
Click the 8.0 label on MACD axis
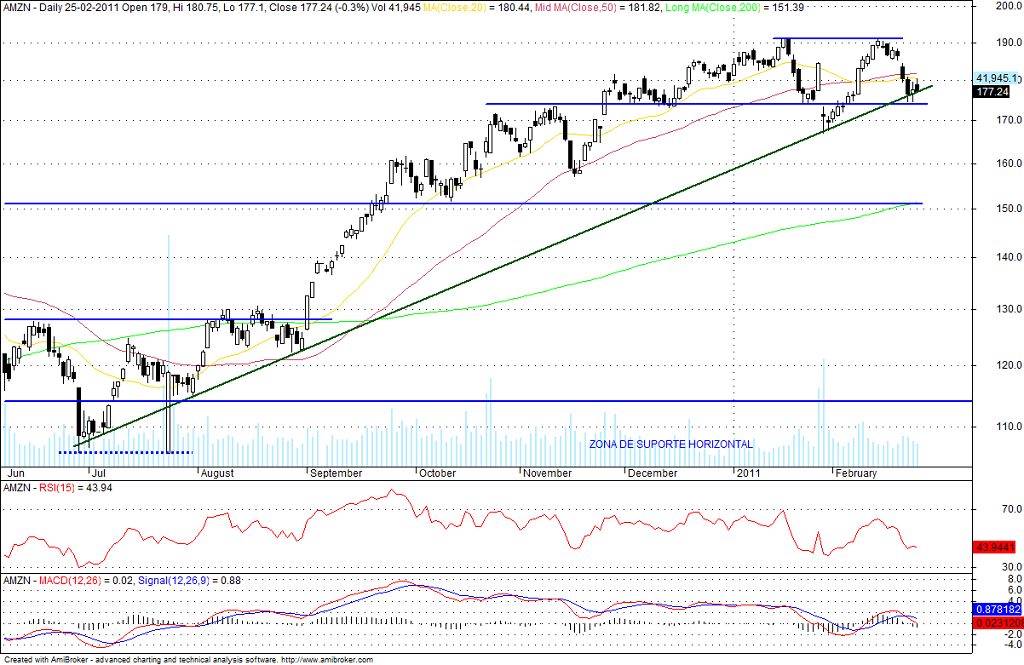click(x=1015, y=579)
